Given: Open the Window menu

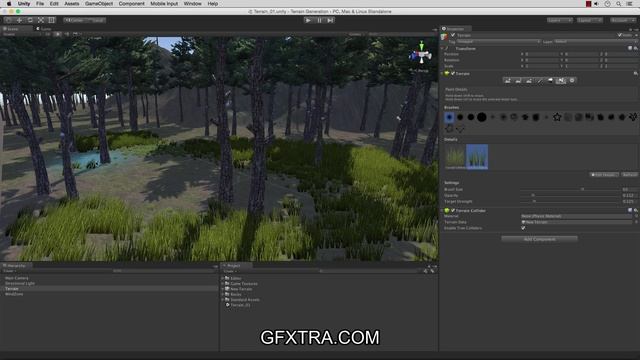Looking at the screenshot, I should click(192, 4).
